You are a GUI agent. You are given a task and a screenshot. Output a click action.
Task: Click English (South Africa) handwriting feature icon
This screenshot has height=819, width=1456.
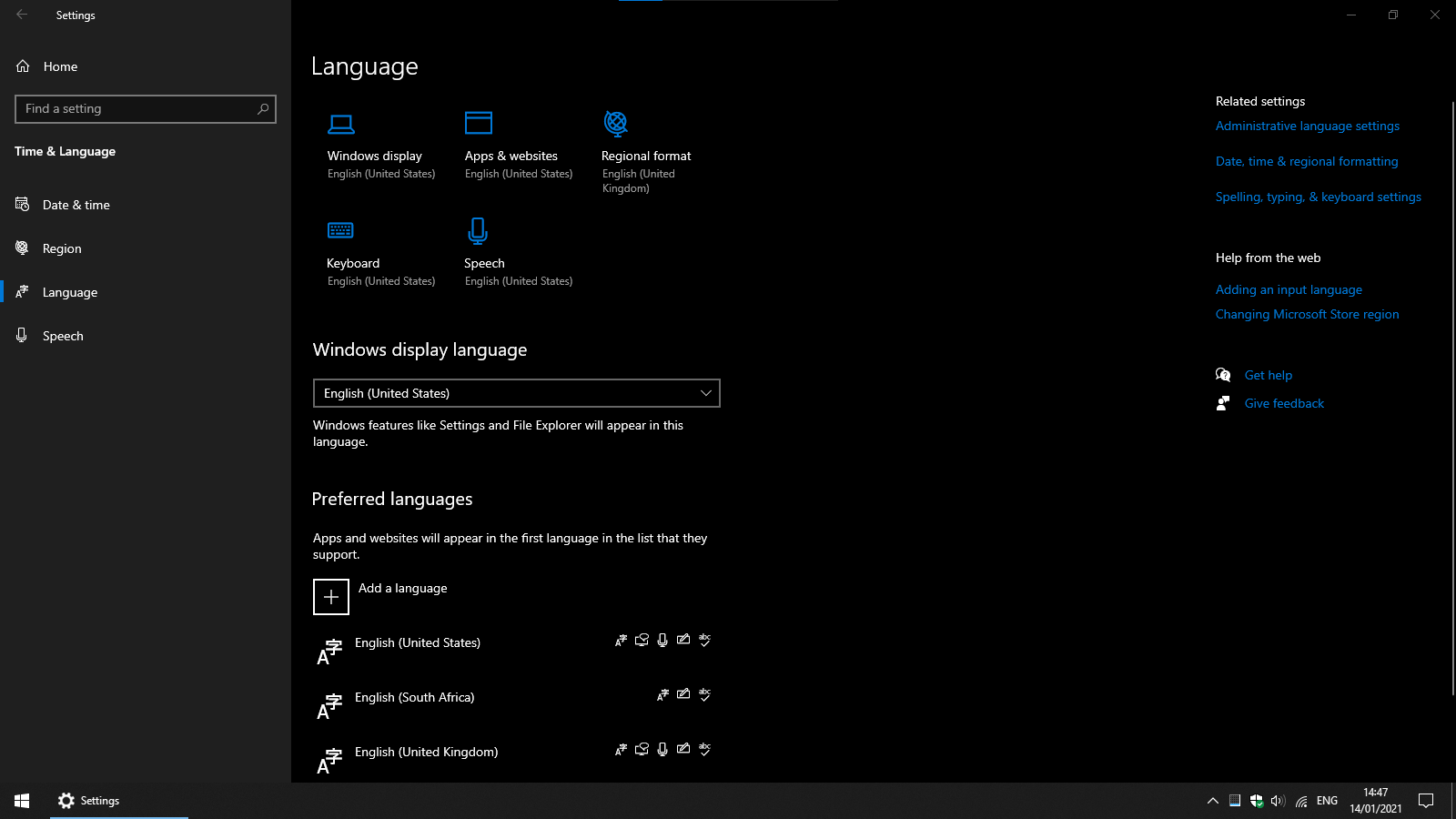[683, 695]
